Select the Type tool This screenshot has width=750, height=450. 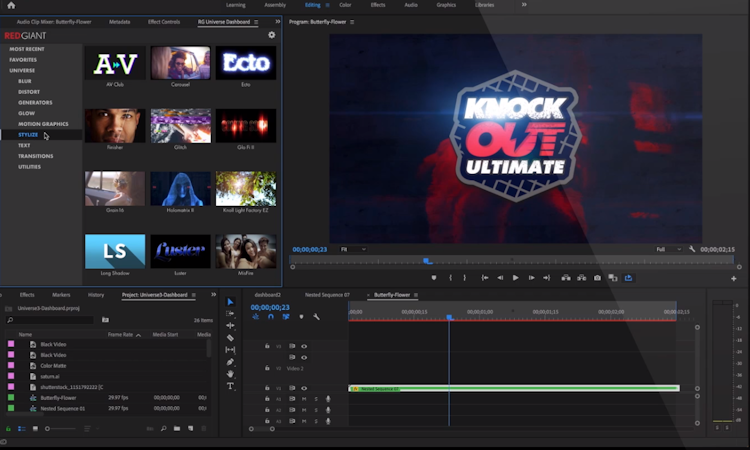(x=230, y=386)
